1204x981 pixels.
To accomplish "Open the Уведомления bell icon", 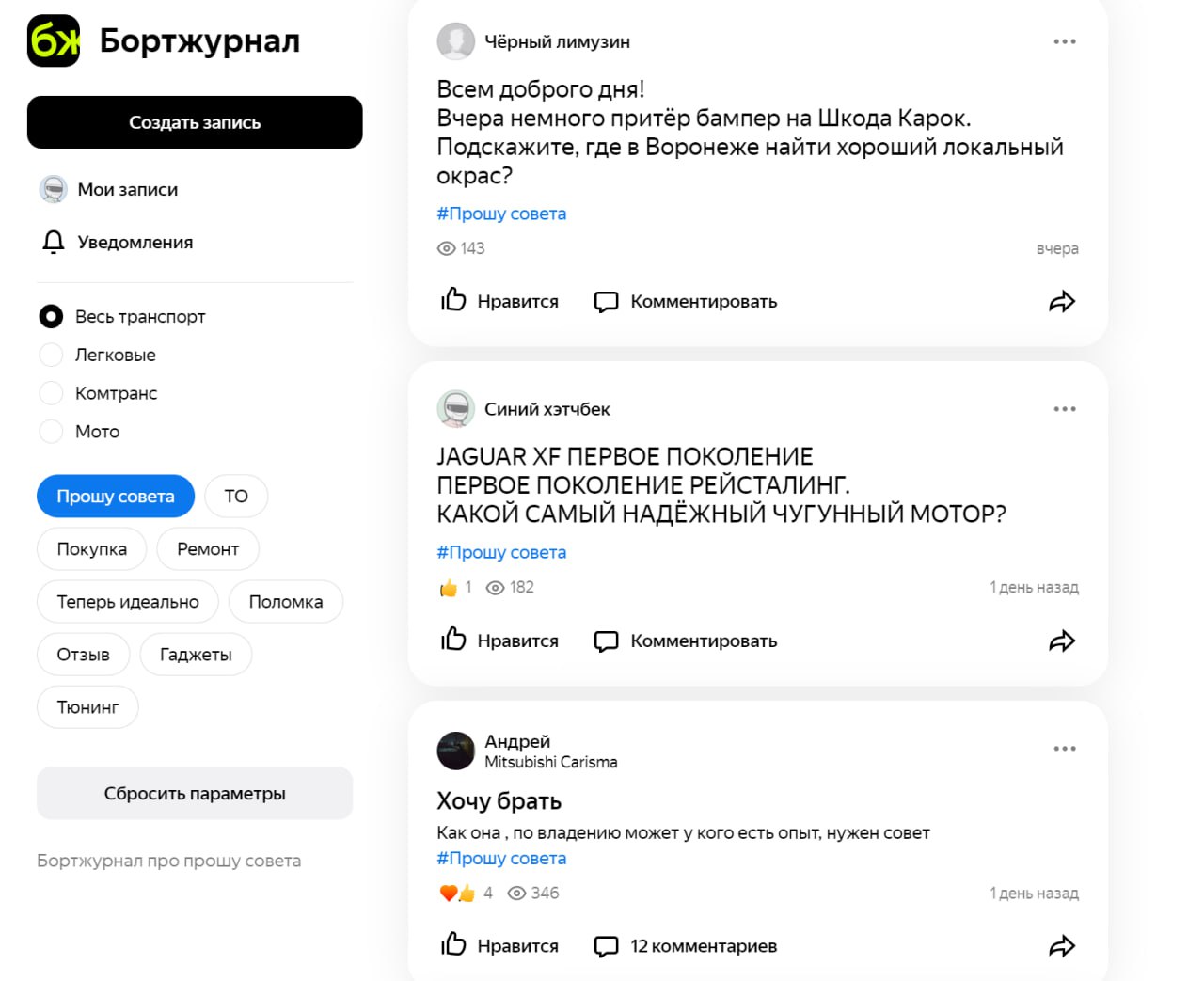I will (x=54, y=243).
